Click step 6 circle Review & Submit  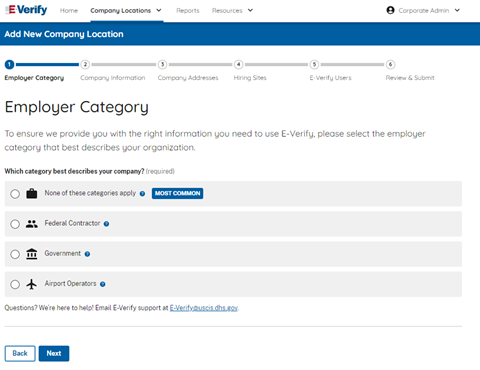[x=391, y=64]
